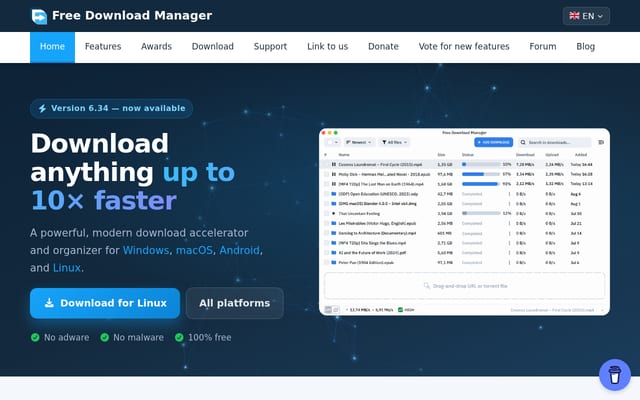Tick the checkbox on The Last Man on Earth row
The height and width of the screenshot is (400, 640).
point(326,184)
